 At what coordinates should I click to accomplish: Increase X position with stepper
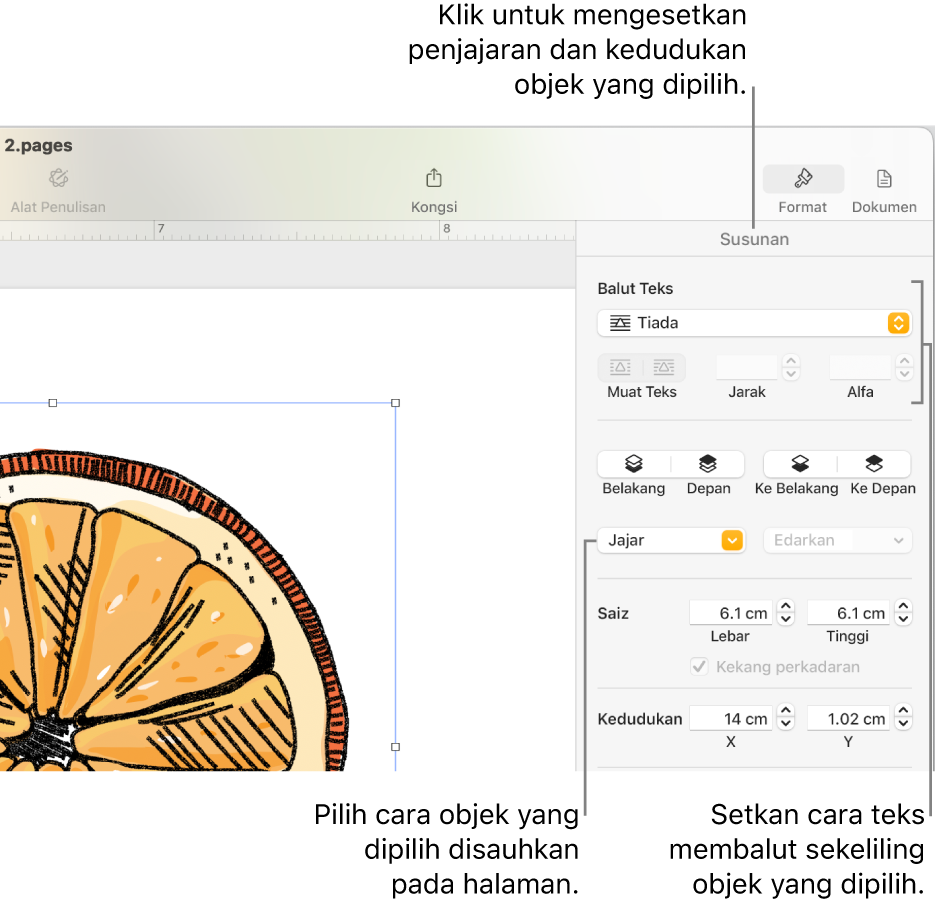786,712
